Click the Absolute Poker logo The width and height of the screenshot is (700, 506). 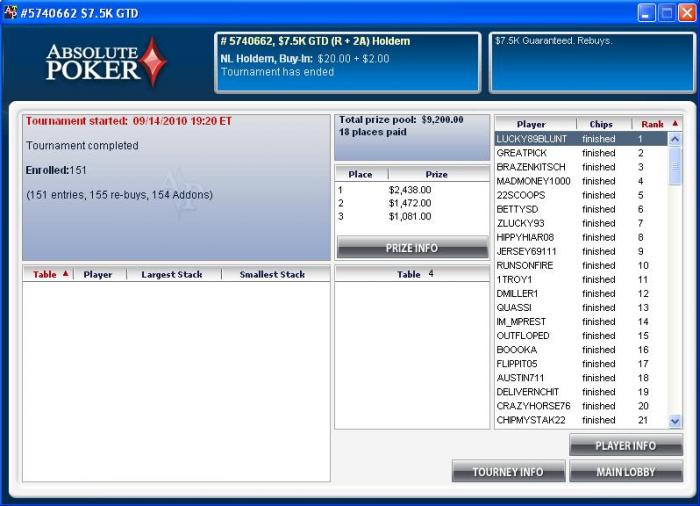[106, 62]
